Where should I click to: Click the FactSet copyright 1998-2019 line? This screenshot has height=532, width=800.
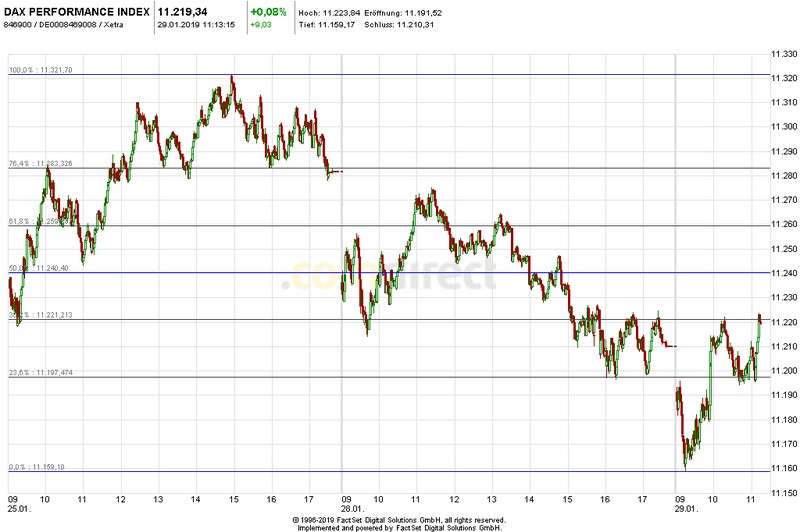(x=399, y=520)
